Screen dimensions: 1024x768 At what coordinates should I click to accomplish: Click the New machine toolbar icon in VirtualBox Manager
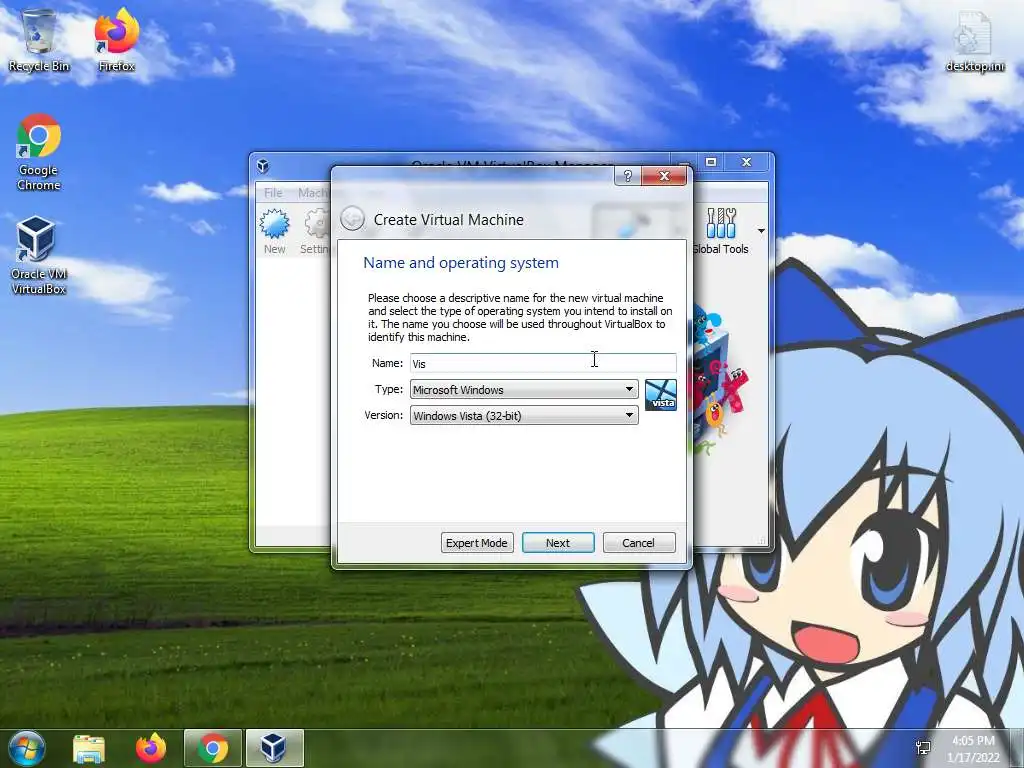point(274,231)
